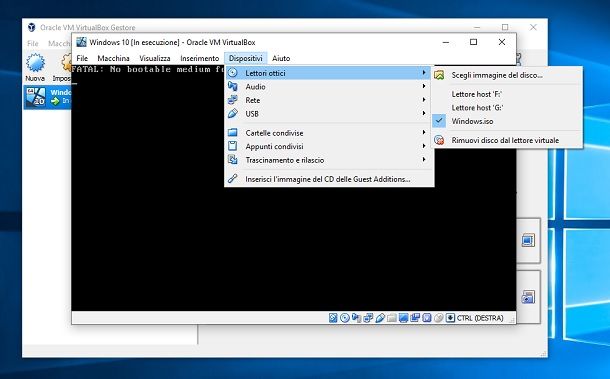This screenshot has height=379, width=610.
Task: Open the File menu of the VM window
Action: pos(82,58)
